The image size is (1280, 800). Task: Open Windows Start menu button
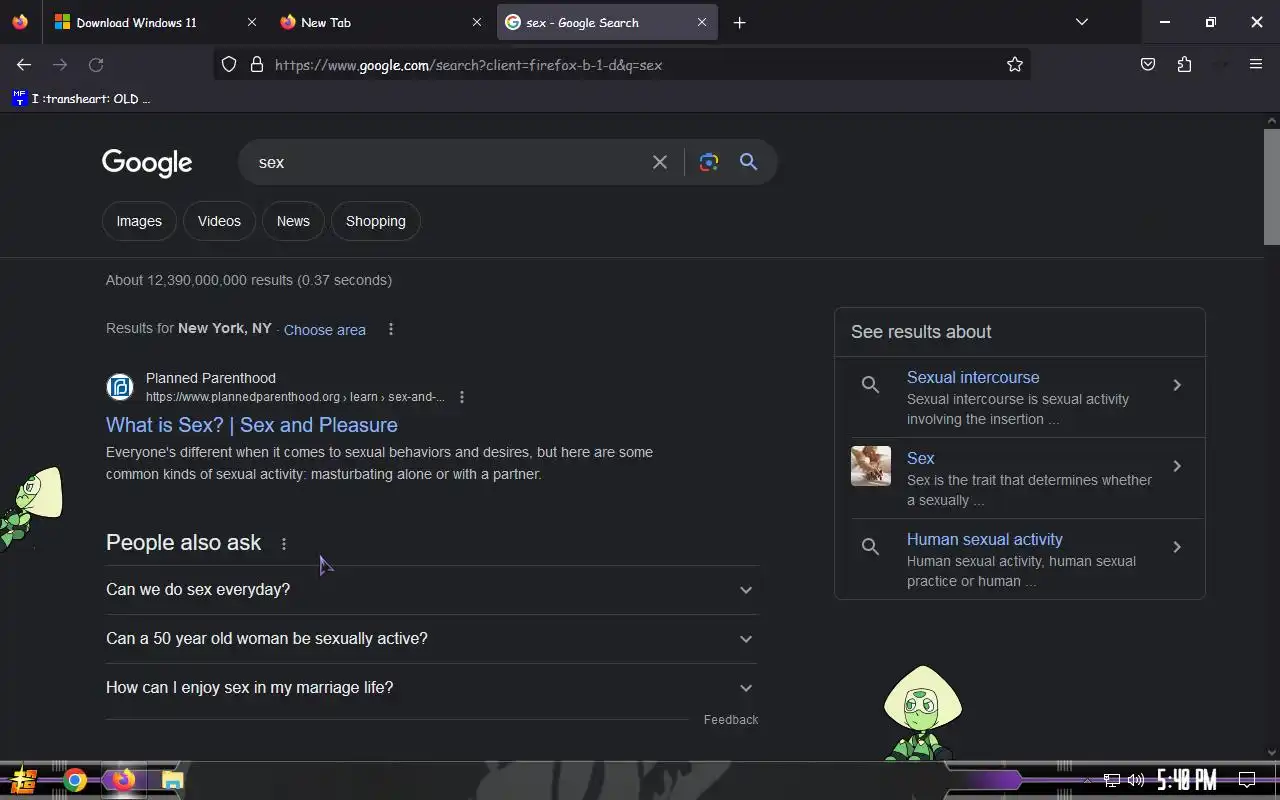[x=24, y=780]
